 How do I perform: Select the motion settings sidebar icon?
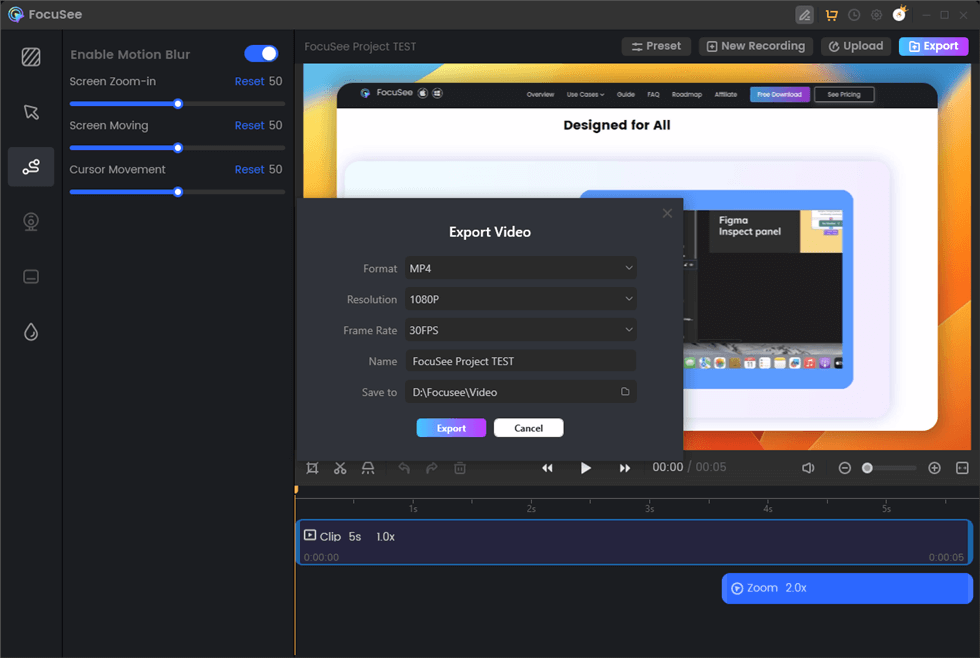[31, 167]
